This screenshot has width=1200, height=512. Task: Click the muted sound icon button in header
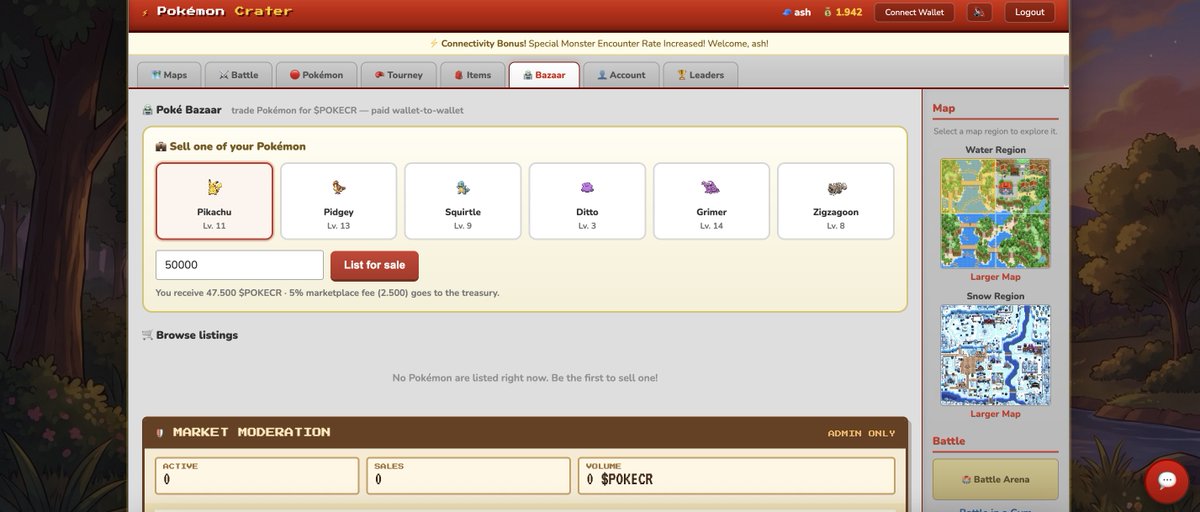coord(979,12)
